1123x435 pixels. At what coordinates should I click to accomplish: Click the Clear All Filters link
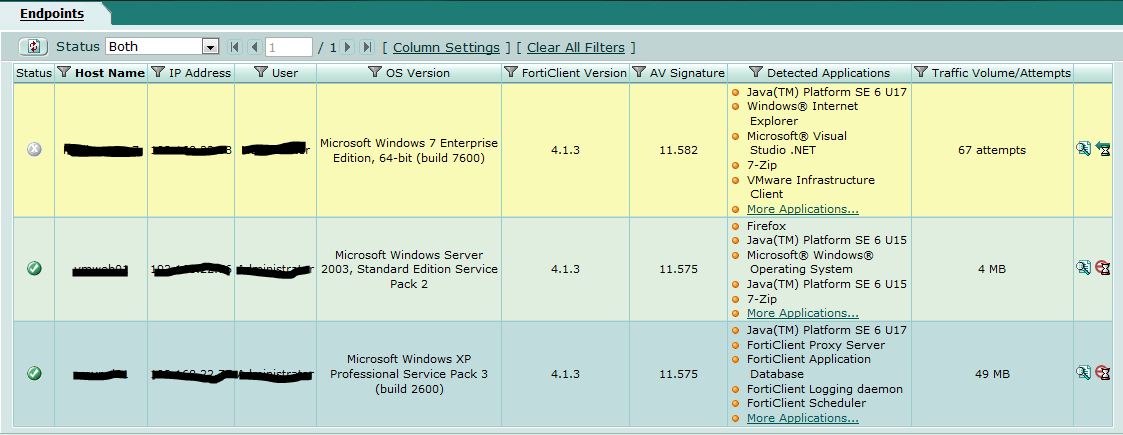coord(576,47)
